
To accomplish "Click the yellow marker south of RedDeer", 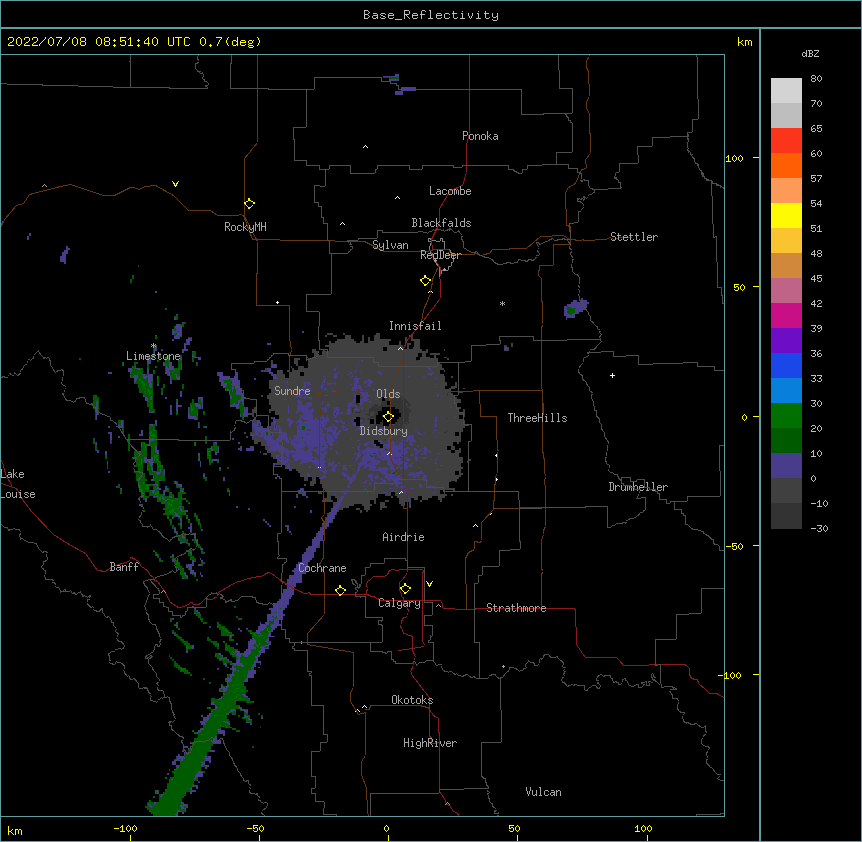I will point(425,281).
